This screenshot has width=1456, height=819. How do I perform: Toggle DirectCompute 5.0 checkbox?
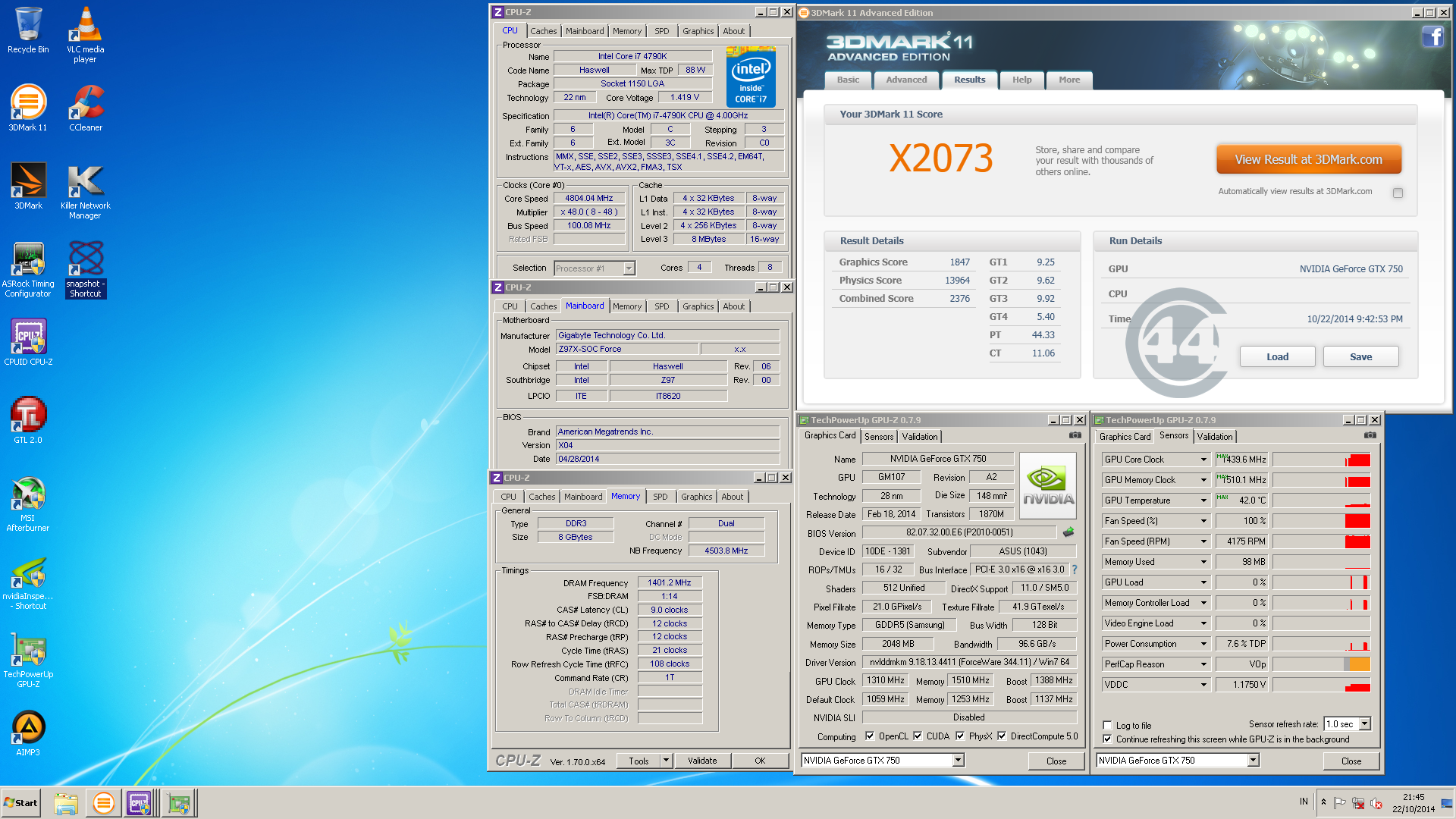point(1002,736)
